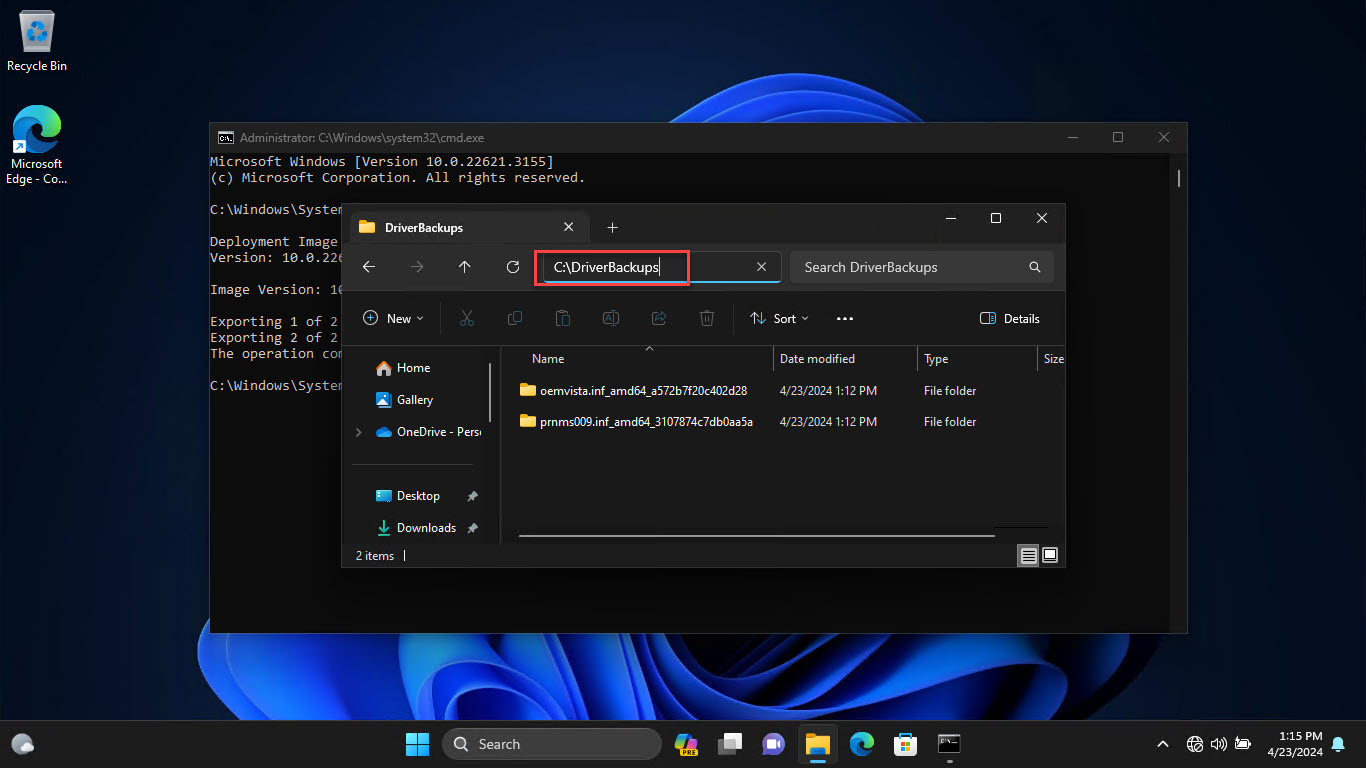Viewport: 1366px width, 768px height.
Task: Open the Sort dropdown menu
Action: point(779,318)
